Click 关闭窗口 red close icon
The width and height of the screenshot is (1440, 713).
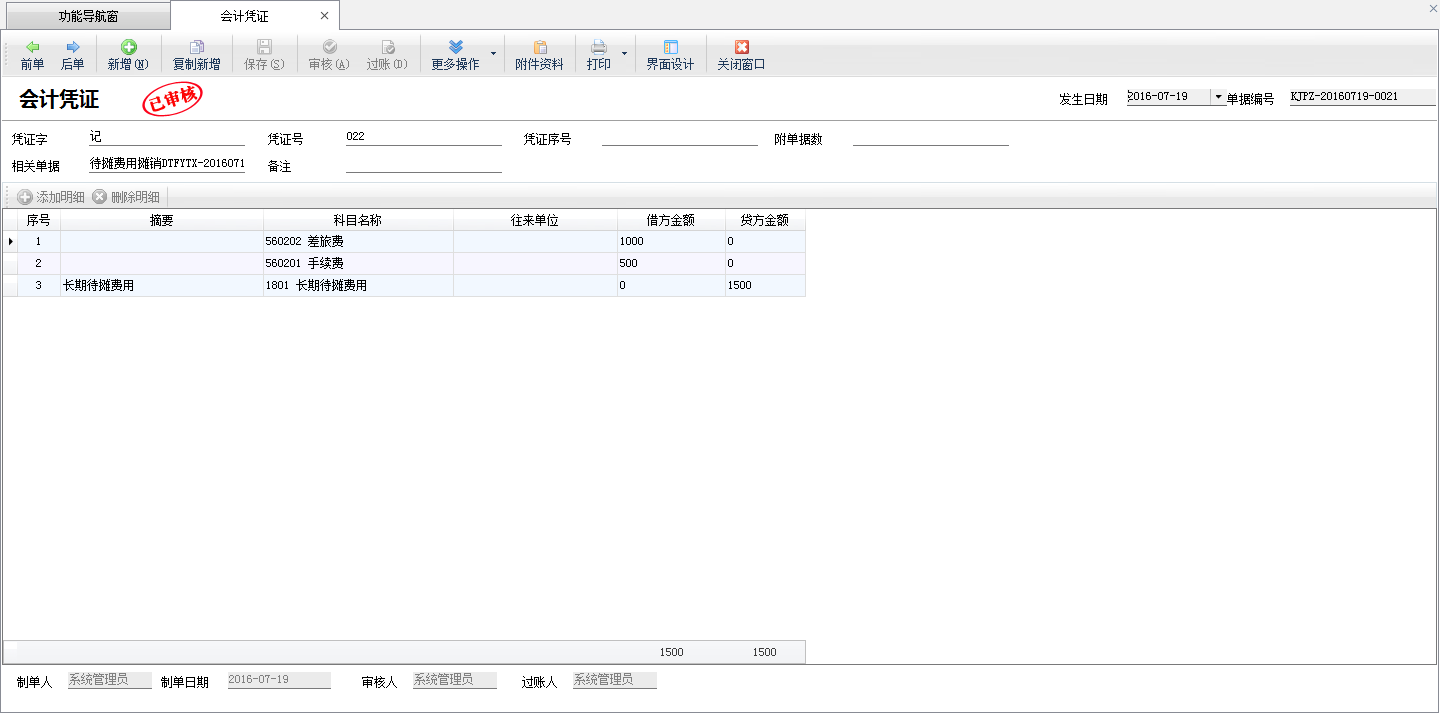[741, 48]
